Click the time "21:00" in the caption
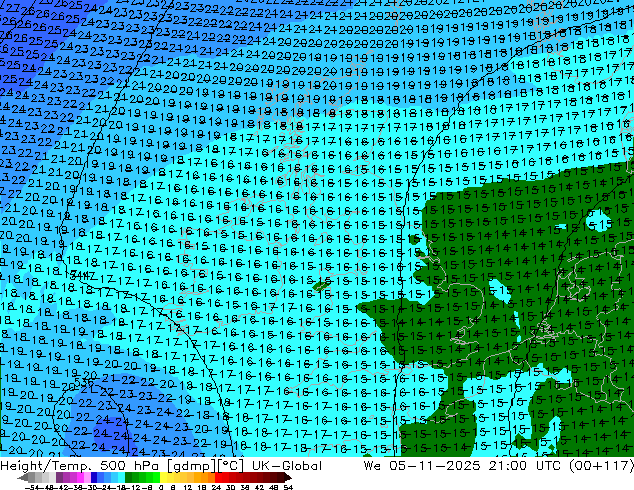This screenshot has height=490, width=634. (507, 466)
